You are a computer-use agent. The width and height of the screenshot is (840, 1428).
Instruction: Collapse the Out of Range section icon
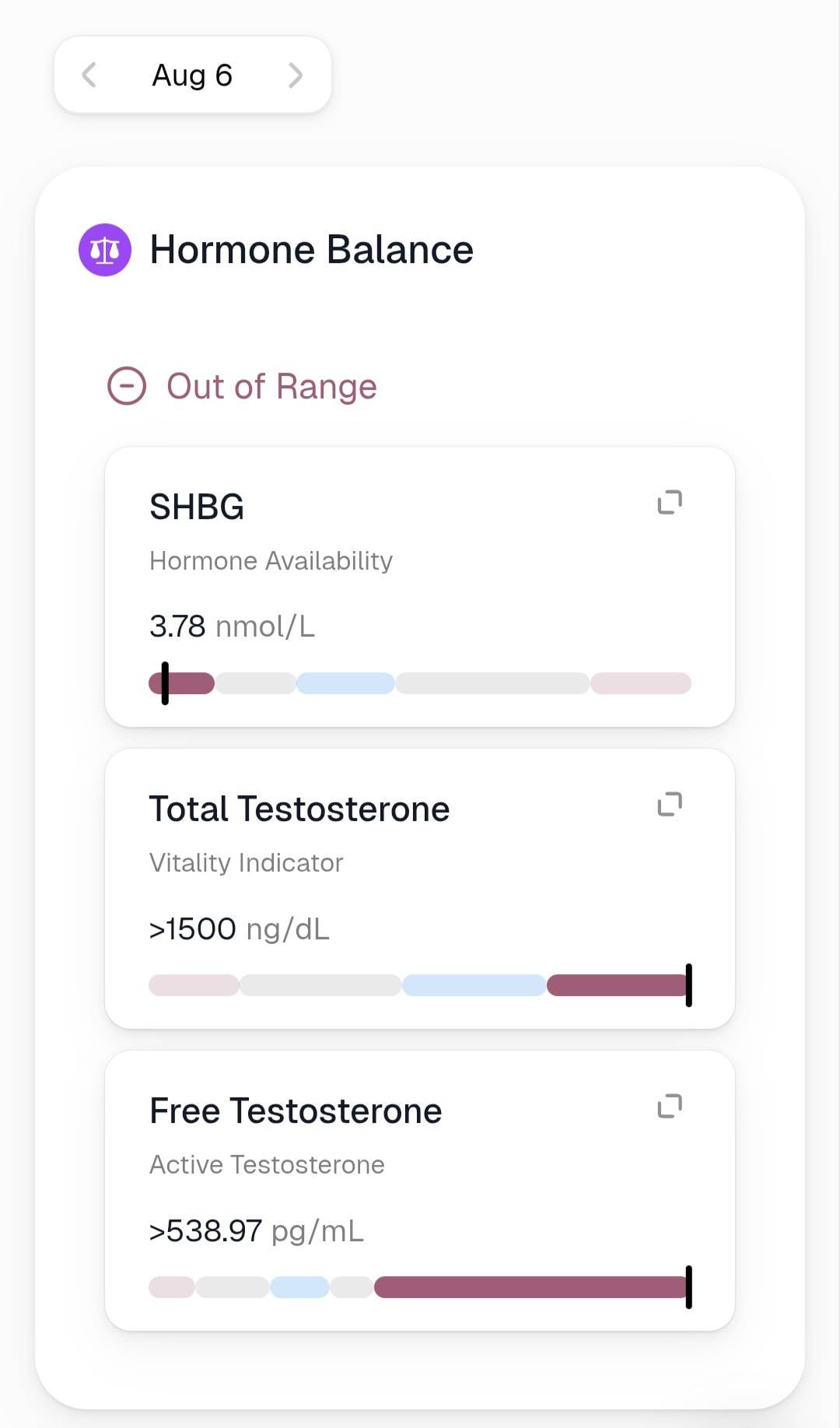pyautogui.click(x=127, y=386)
